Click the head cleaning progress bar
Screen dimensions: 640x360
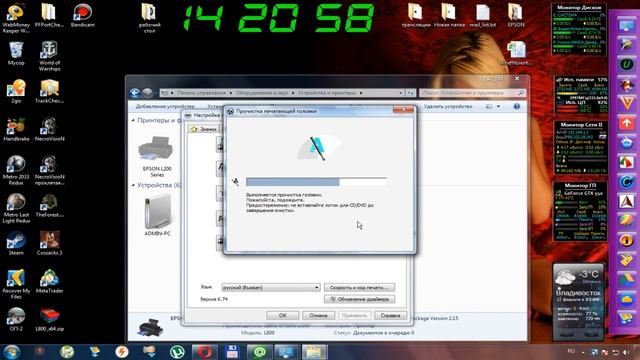316,182
